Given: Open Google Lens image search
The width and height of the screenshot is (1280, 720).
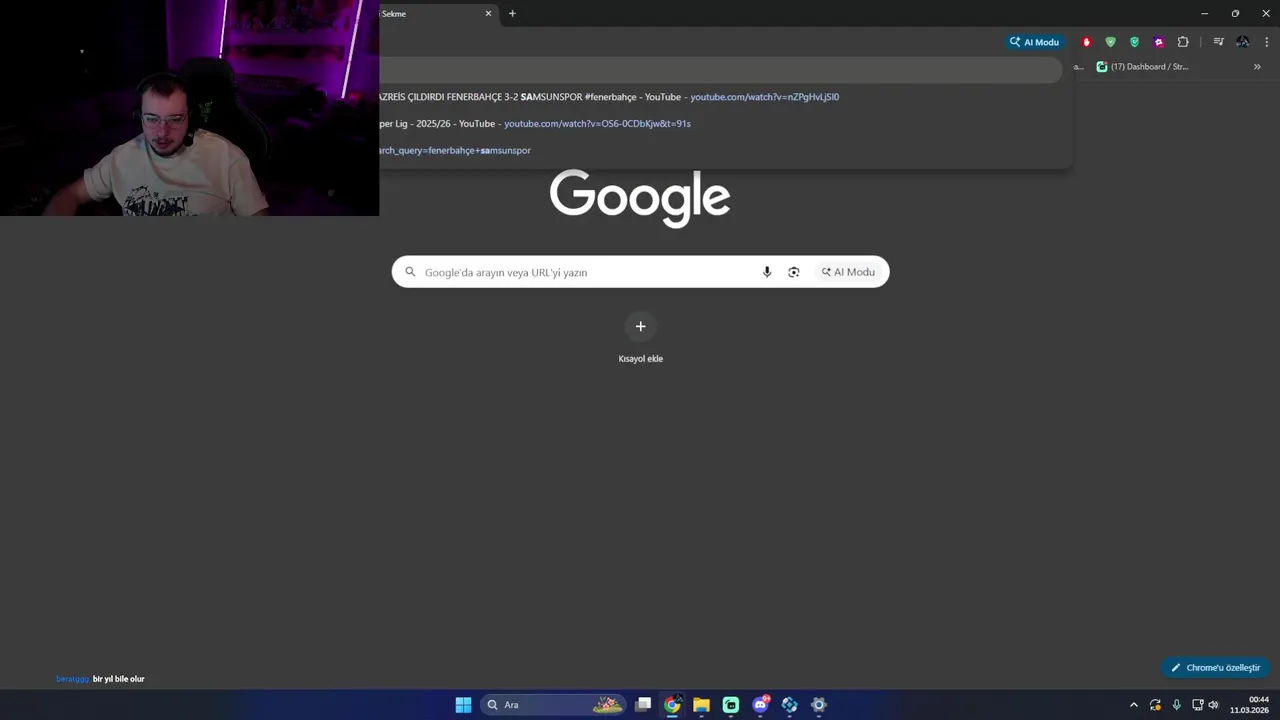Looking at the screenshot, I should pyautogui.click(x=794, y=272).
